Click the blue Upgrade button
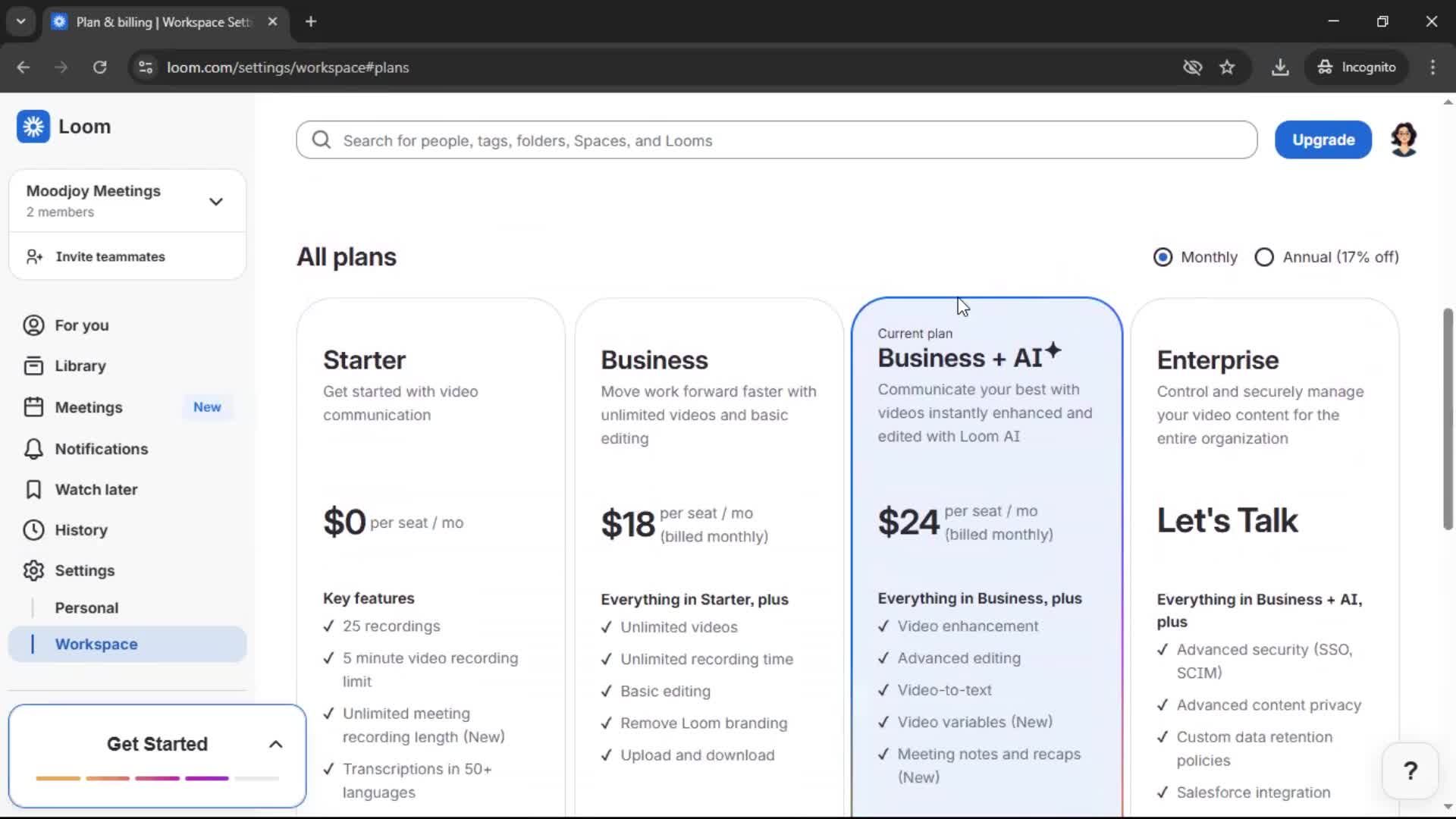This screenshot has height=819, width=1456. point(1323,140)
